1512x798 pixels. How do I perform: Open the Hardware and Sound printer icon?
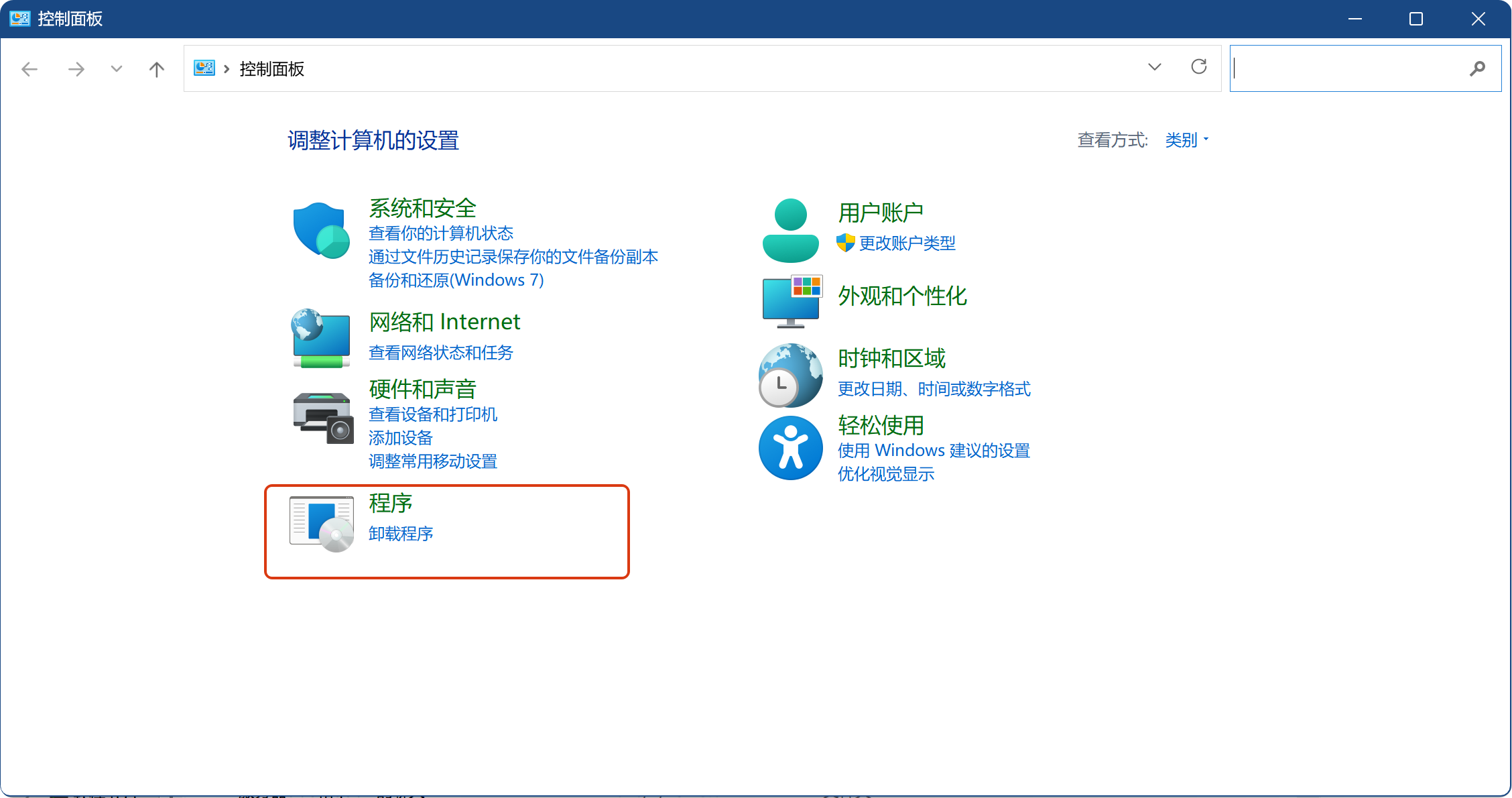[323, 418]
